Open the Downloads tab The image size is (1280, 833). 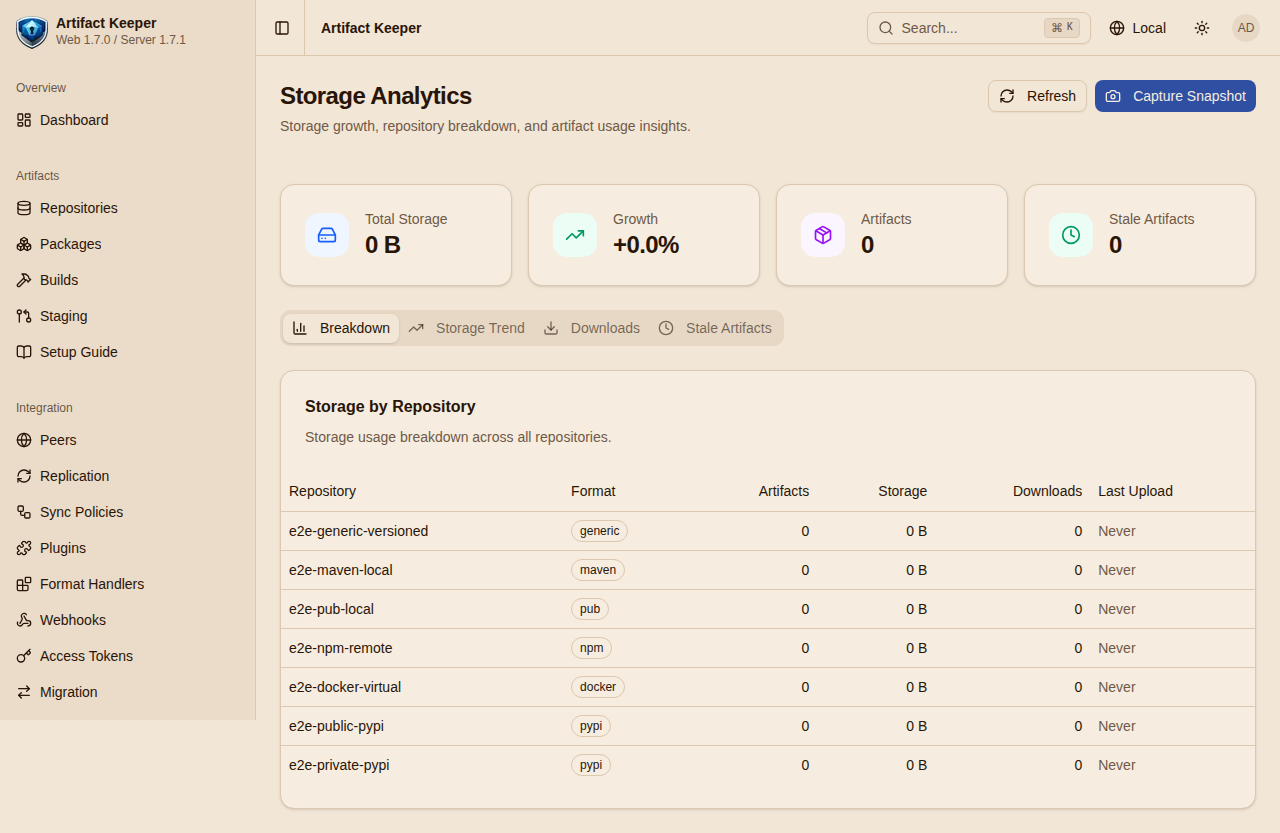click(591, 328)
